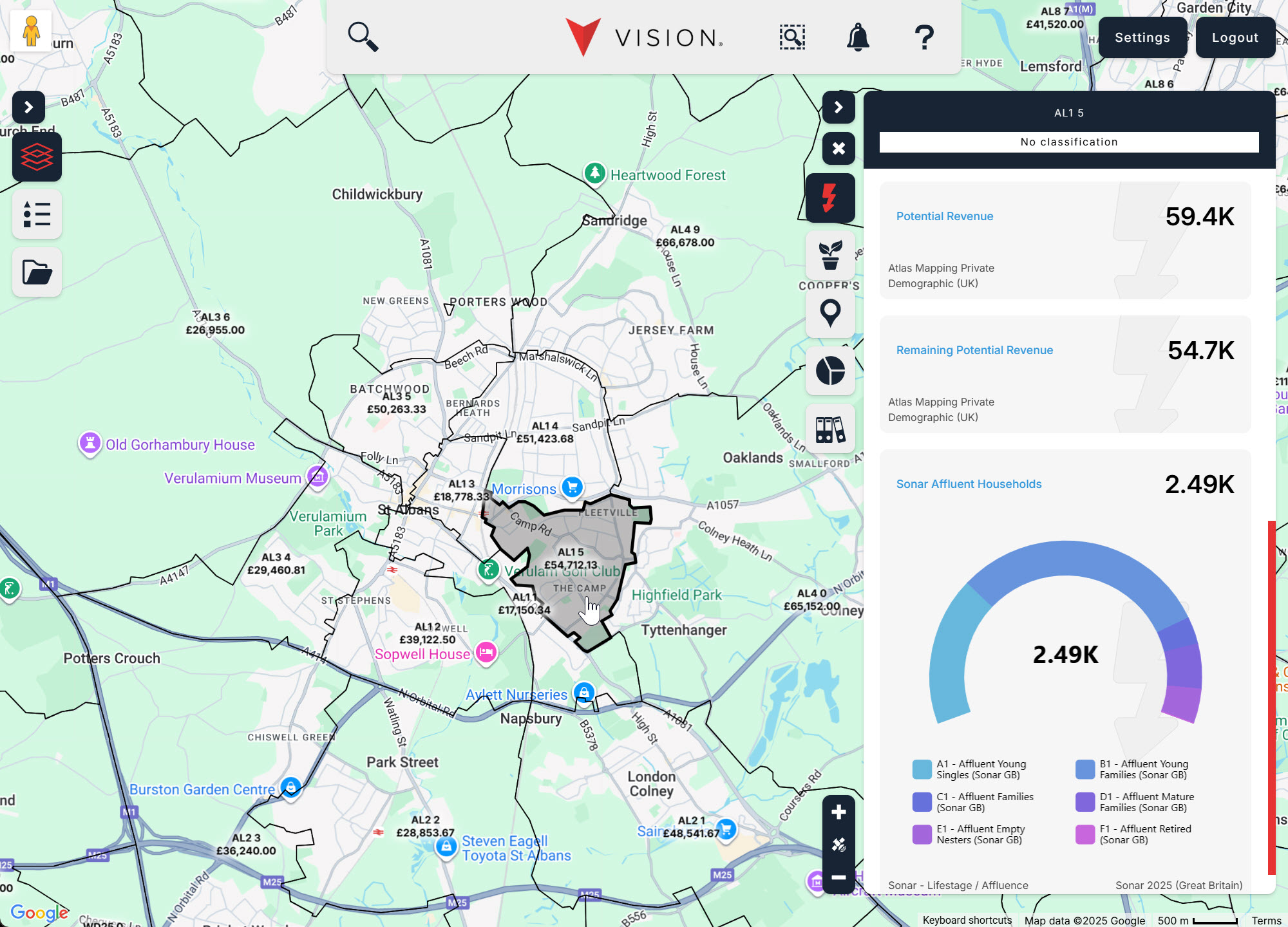Open a saved project via folder icon
The height and width of the screenshot is (927, 1288).
coord(37,272)
